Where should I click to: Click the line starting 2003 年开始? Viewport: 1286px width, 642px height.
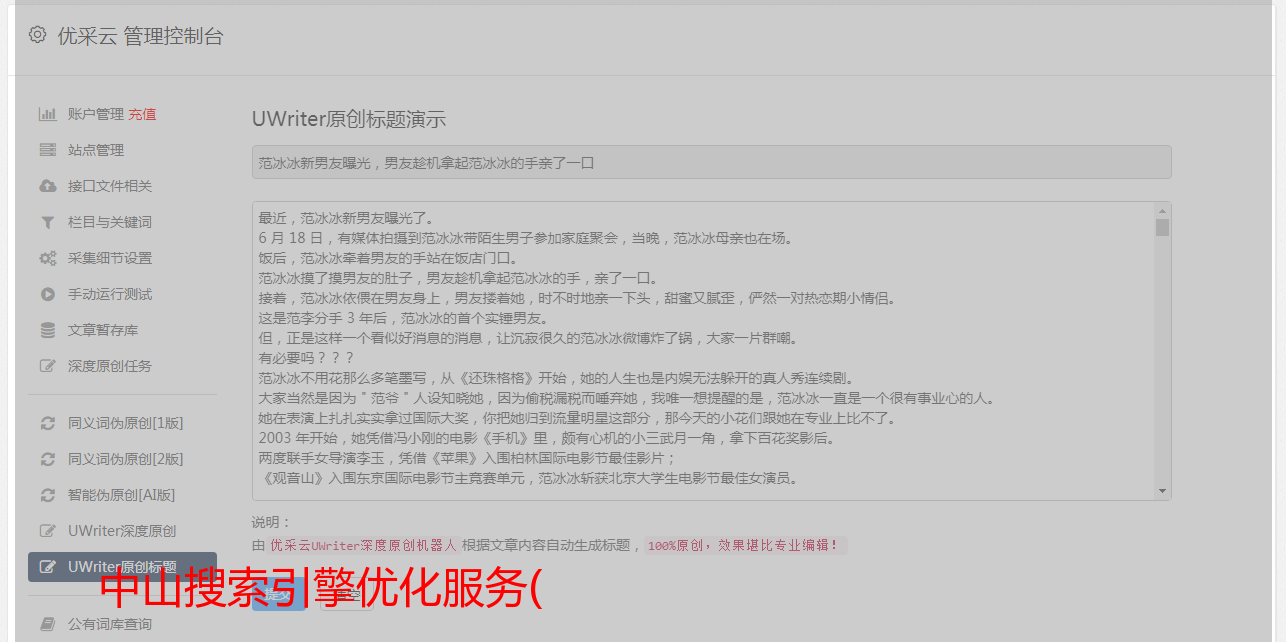tap(546, 438)
